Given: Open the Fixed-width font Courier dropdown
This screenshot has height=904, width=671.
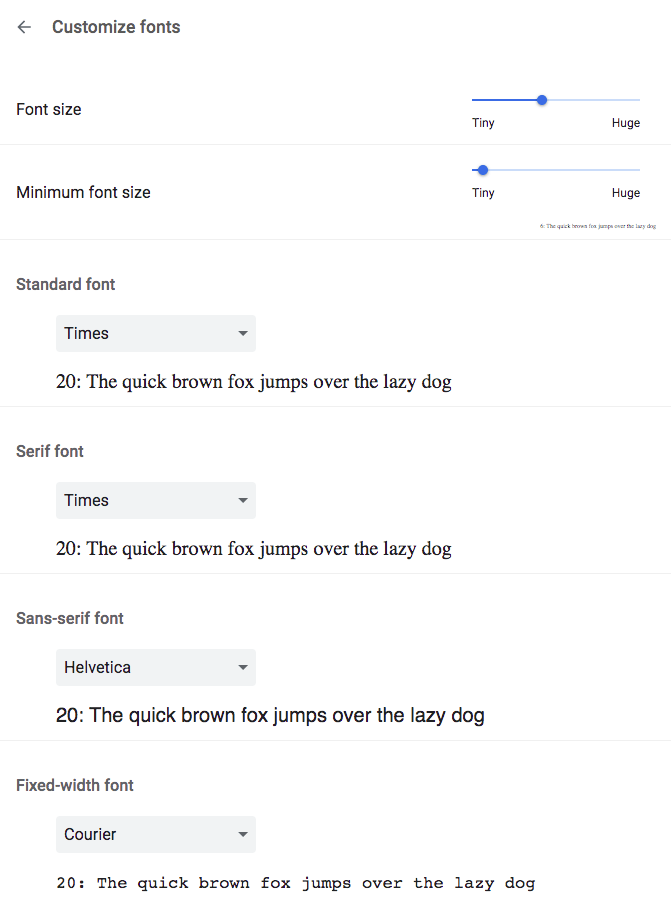Looking at the screenshot, I should [x=156, y=834].
